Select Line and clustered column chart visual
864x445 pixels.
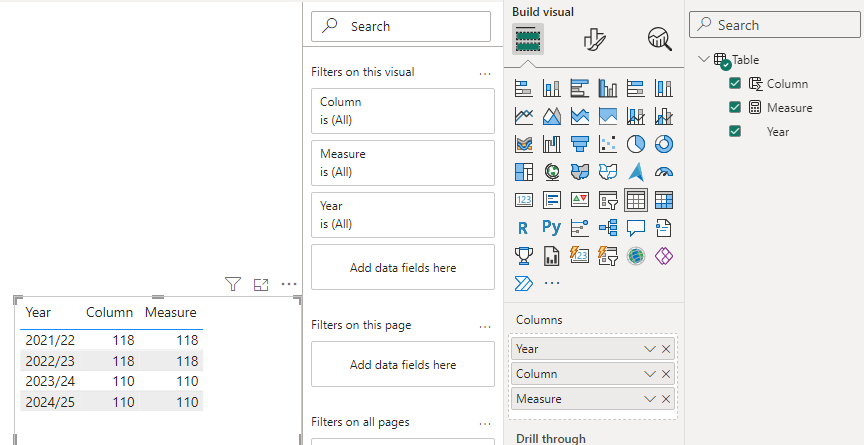click(664, 116)
